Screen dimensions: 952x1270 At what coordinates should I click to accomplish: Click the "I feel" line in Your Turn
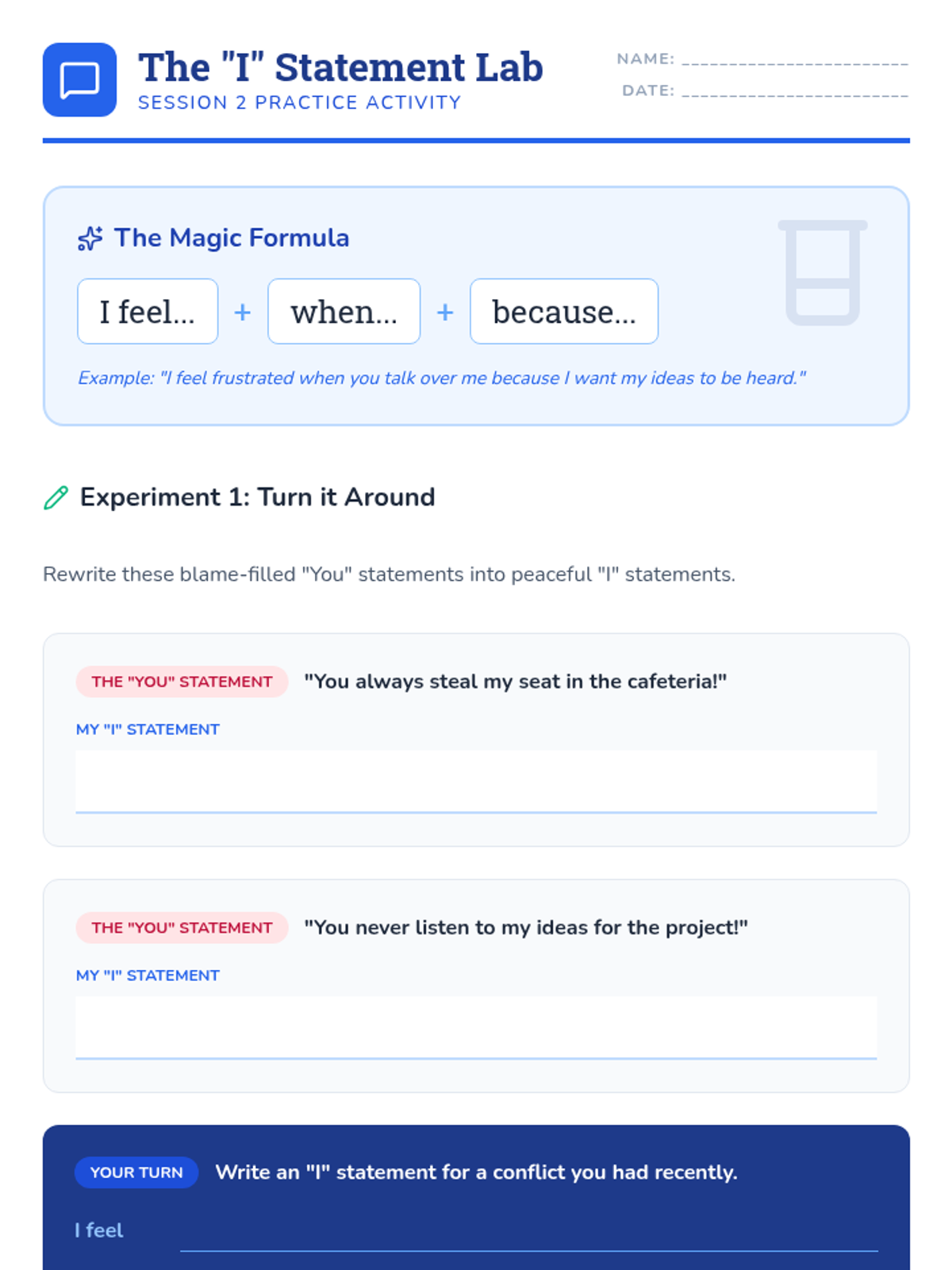[x=528, y=1234]
